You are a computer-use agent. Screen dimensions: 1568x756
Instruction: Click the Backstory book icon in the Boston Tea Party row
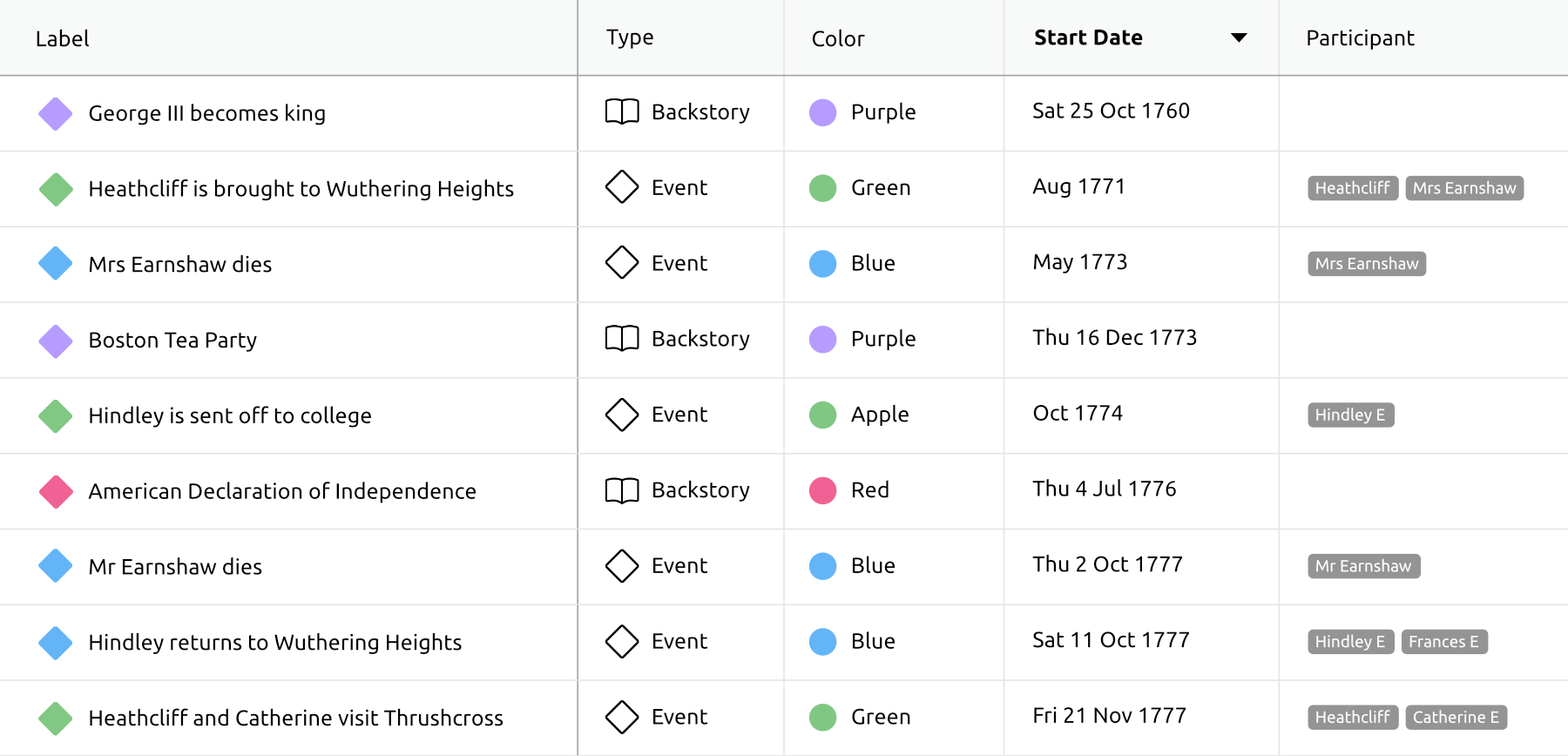tap(622, 339)
